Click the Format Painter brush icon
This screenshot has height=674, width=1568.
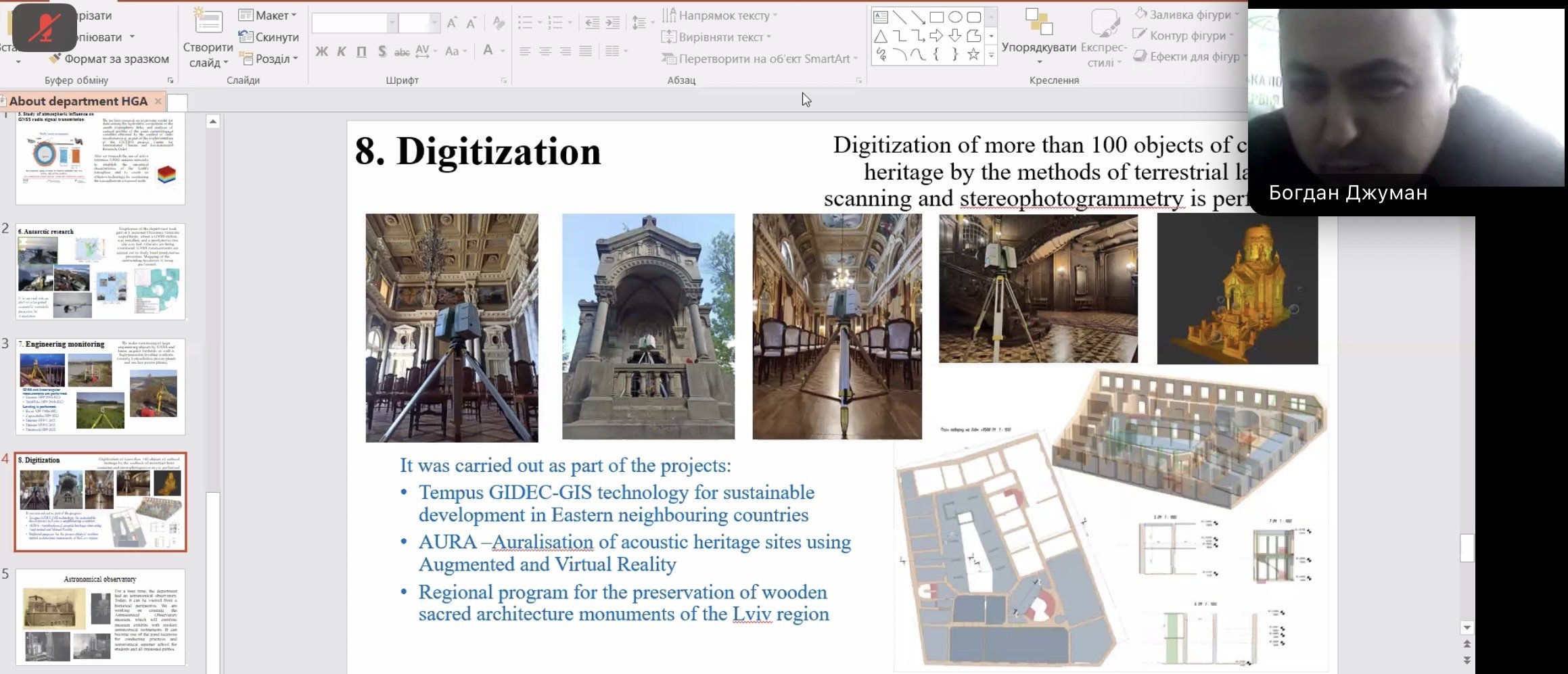pos(55,59)
